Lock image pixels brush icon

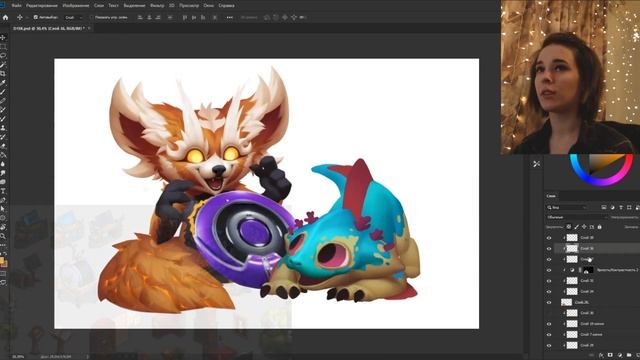point(576,227)
